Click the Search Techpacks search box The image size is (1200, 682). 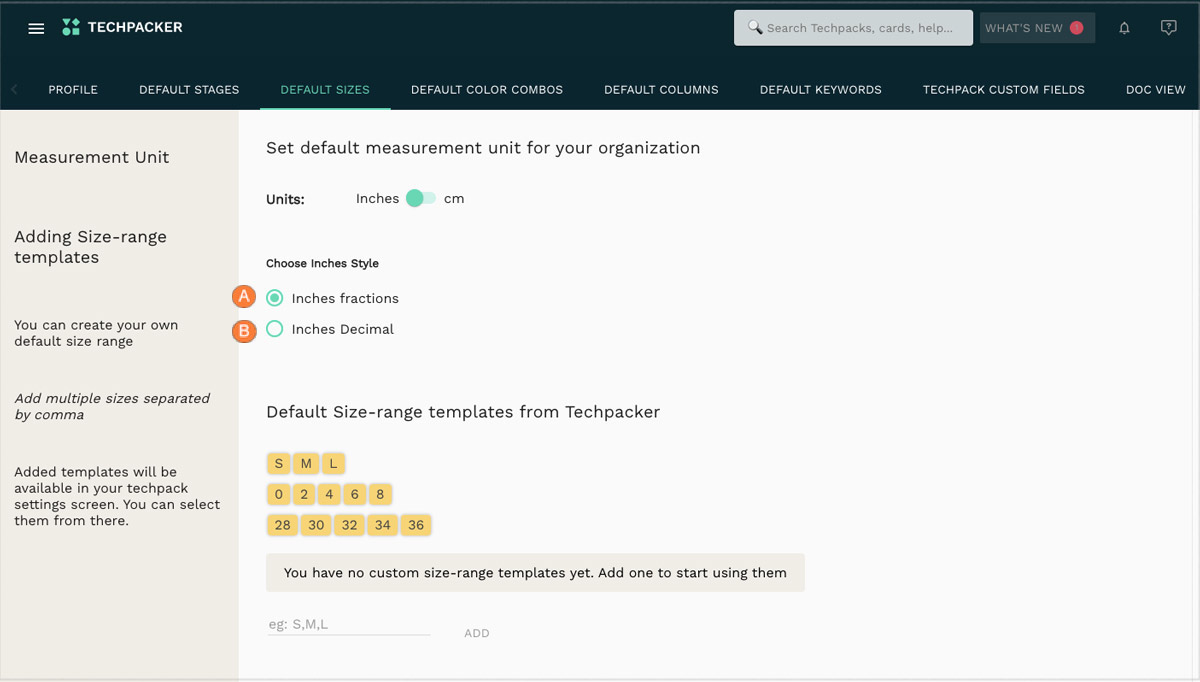(860, 28)
